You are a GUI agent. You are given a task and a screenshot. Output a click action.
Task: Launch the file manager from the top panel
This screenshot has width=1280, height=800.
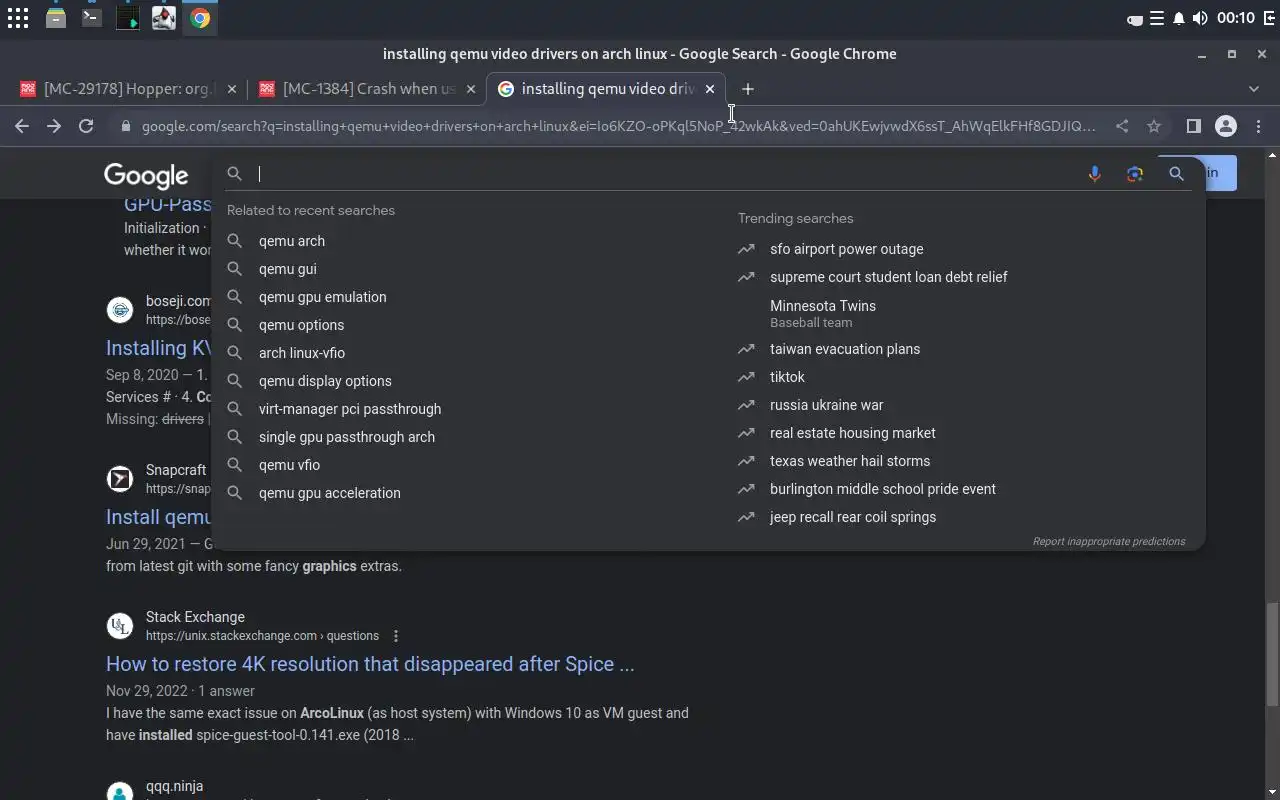(56, 18)
